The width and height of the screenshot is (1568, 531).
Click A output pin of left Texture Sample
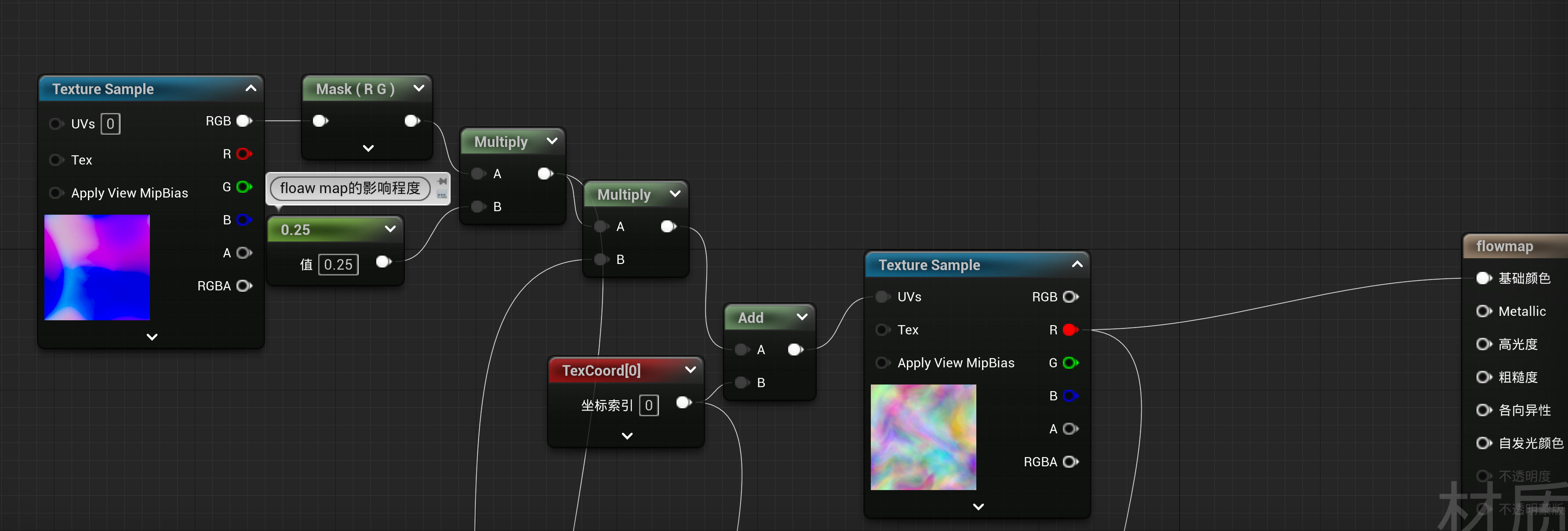tap(244, 253)
